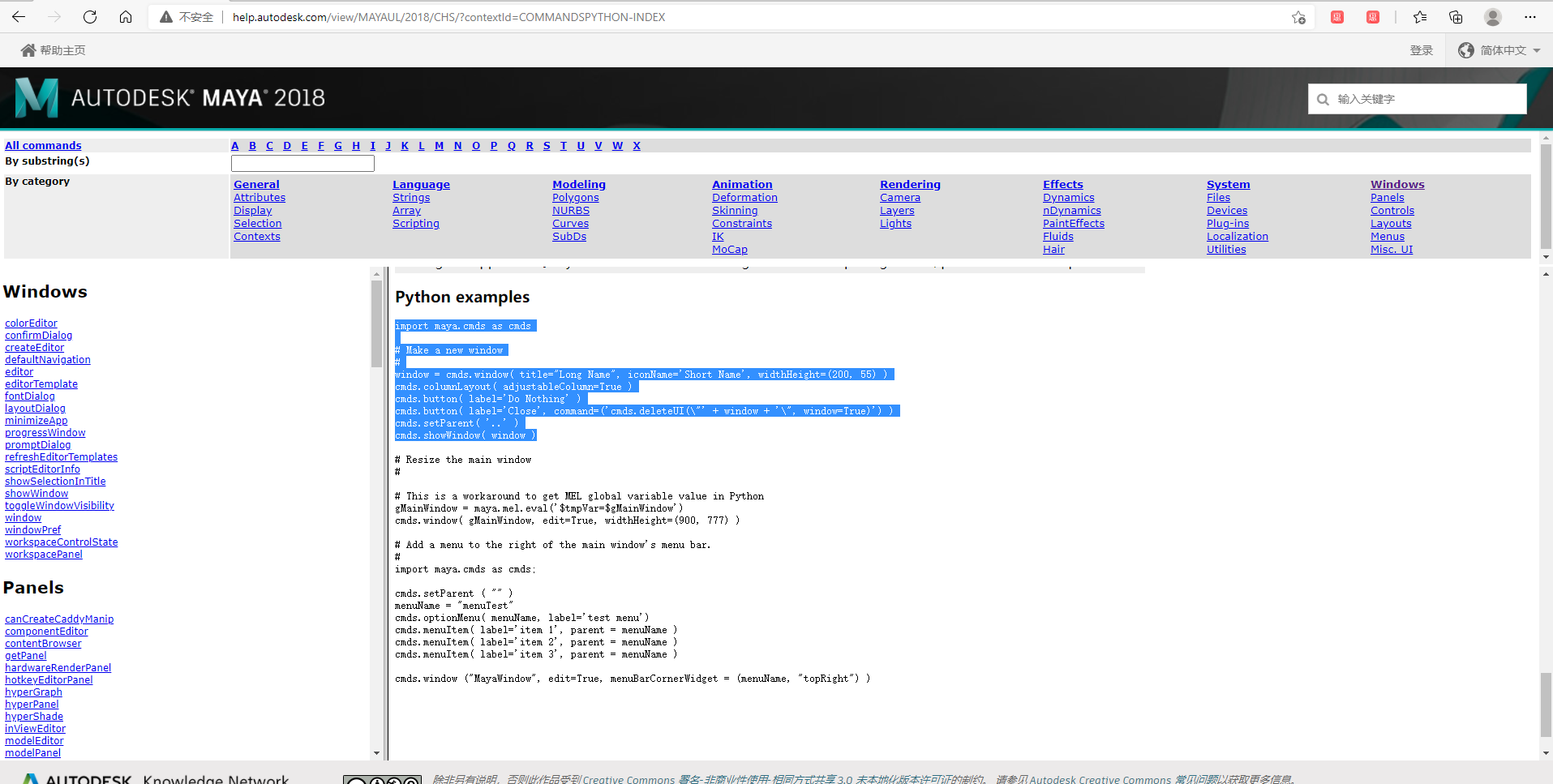Open the Effects category
This screenshot has height=784, width=1553.
coord(1062,185)
